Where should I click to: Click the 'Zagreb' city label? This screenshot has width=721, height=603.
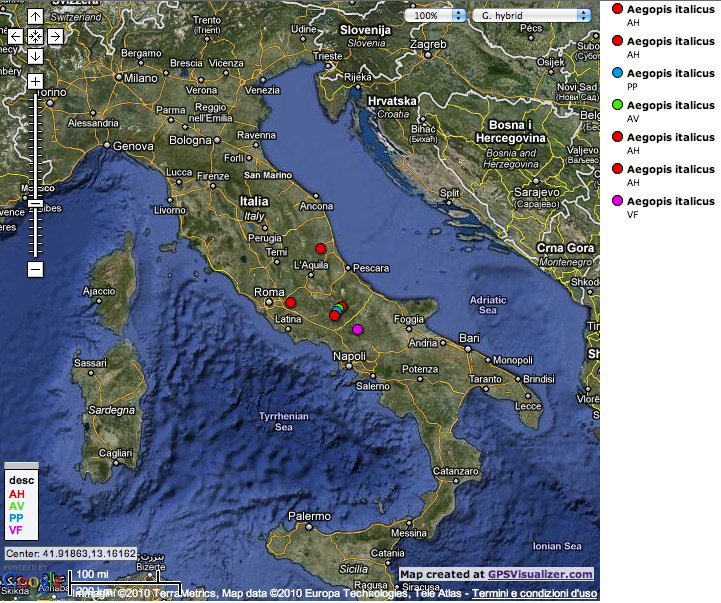point(428,44)
